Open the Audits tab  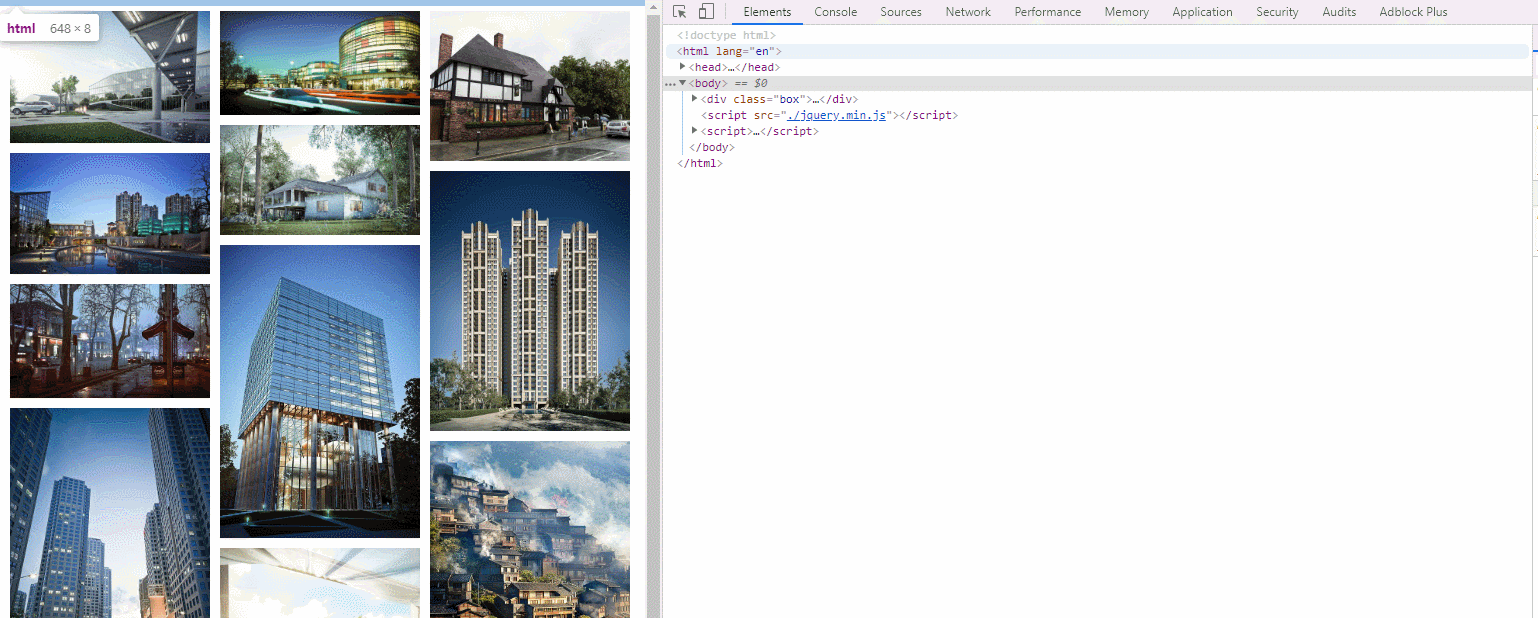click(1339, 12)
